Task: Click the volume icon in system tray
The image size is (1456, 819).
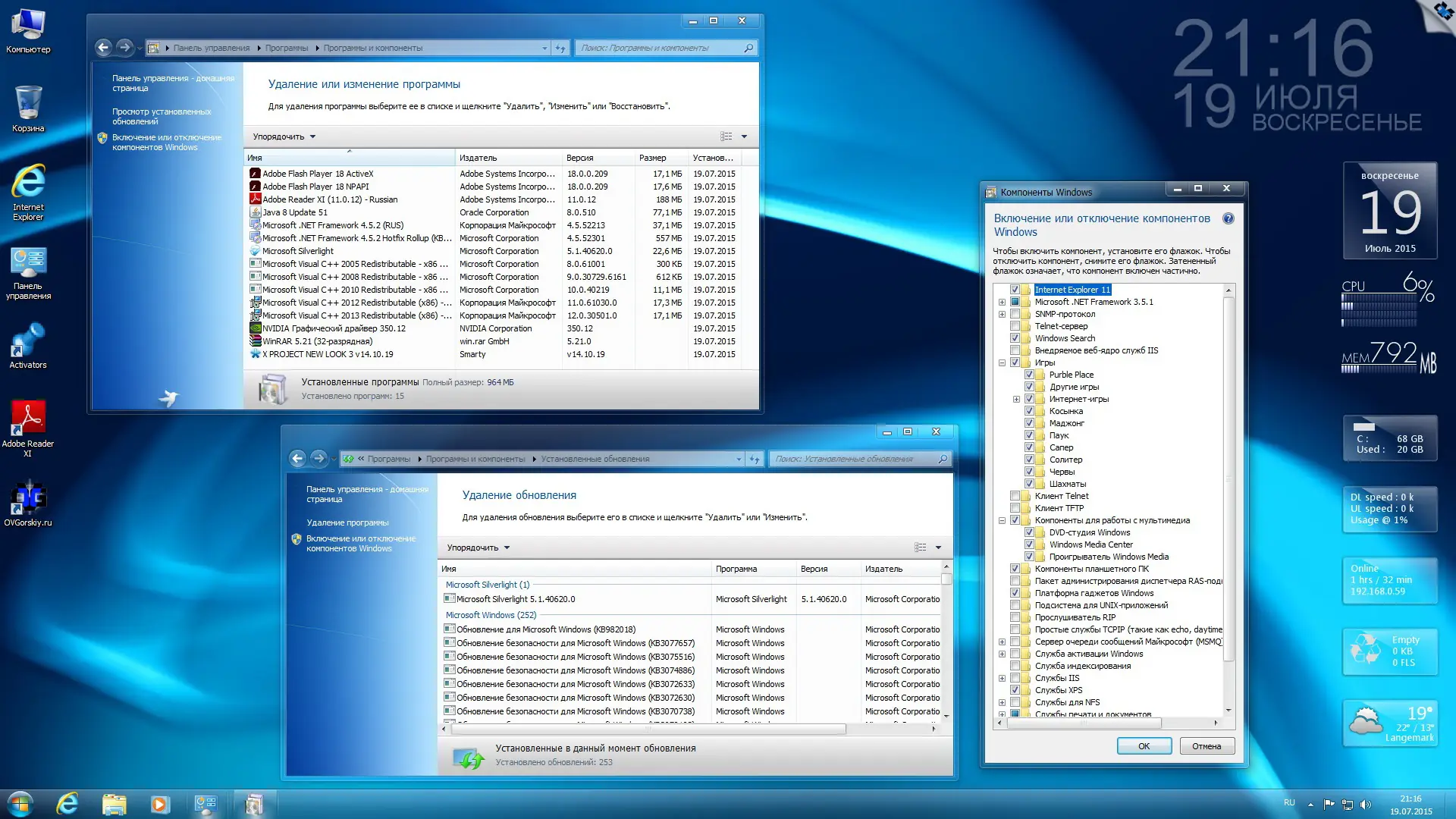Action: pyautogui.click(x=1365, y=805)
